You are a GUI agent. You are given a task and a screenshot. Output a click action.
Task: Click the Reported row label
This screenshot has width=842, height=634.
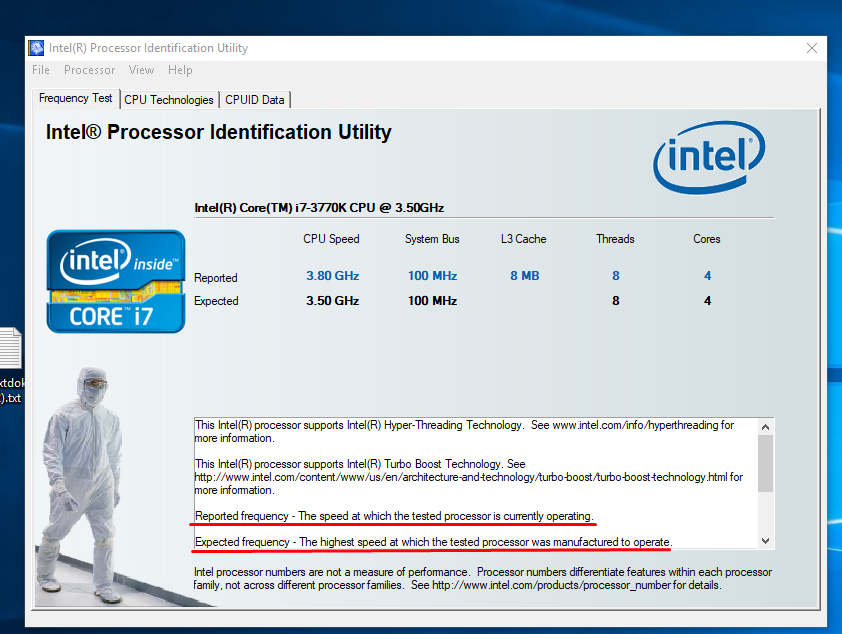pyautogui.click(x=216, y=278)
